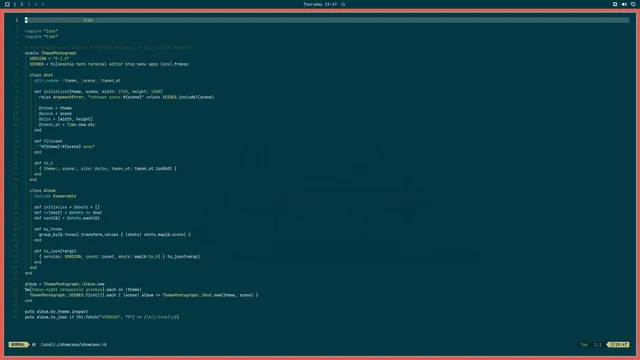This screenshot has width=640, height=360.
Task: Click the album = ThemePhotograph::Album.new line
Action: pyautogui.click(x=64, y=284)
